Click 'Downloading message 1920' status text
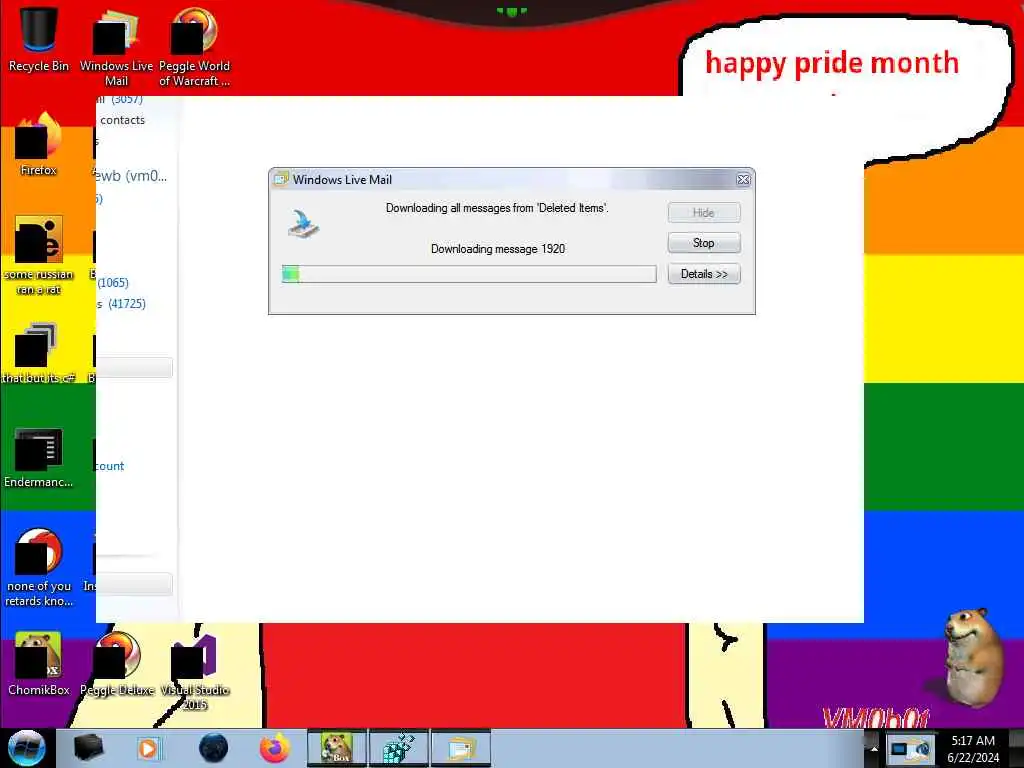Image resolution: width=1024 pixels, height=768 pixels. (x=498, y=249)
